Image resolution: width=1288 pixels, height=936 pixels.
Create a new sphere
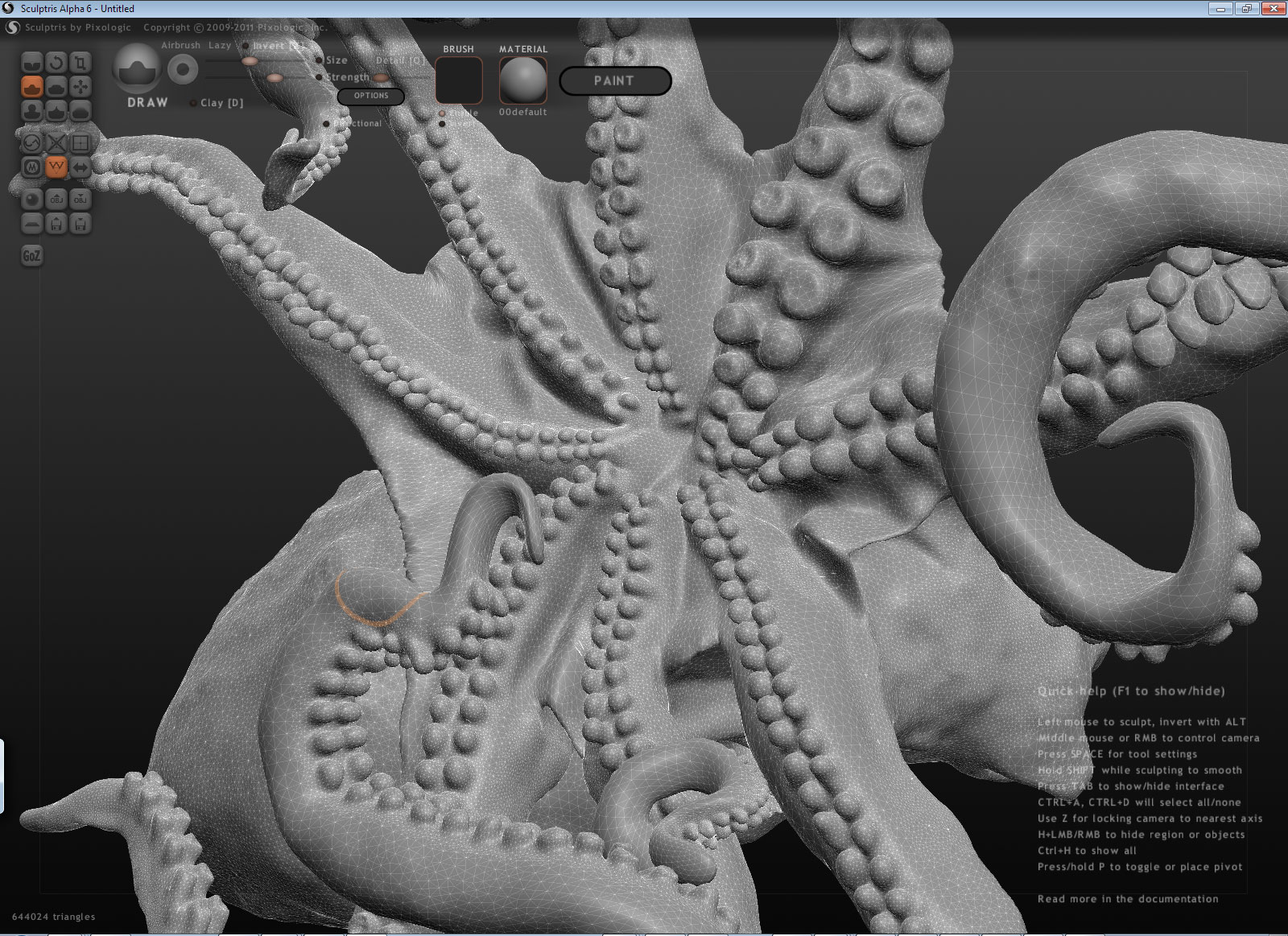pyautogui.click(x=32, y=199)
